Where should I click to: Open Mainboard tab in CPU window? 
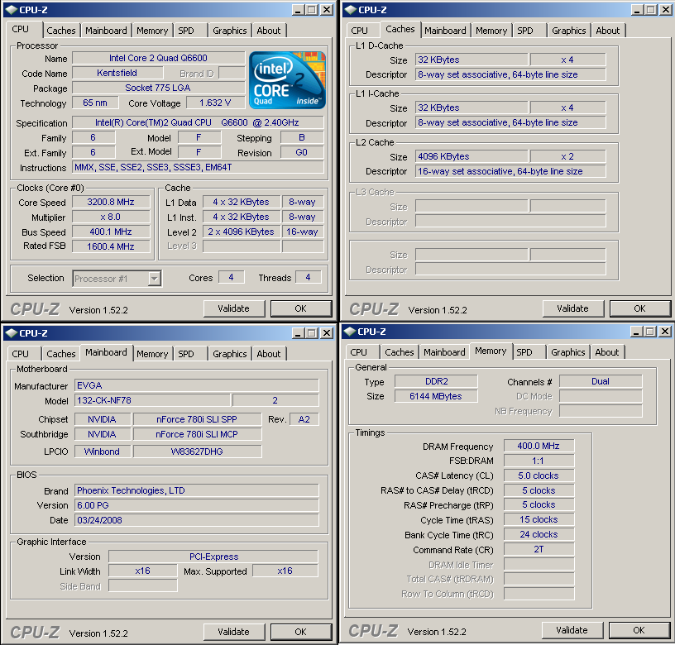point(106,31)
